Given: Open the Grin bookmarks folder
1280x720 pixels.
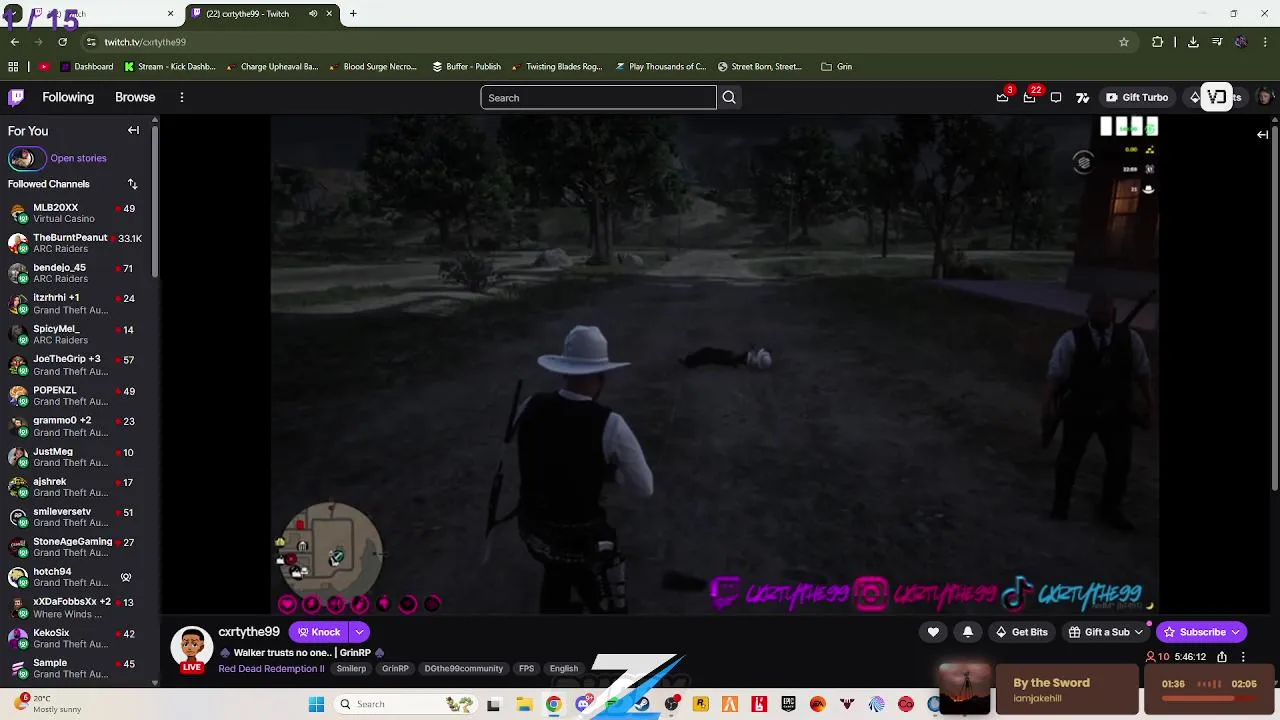Looking at the screenshot, I should coord(837,67).
